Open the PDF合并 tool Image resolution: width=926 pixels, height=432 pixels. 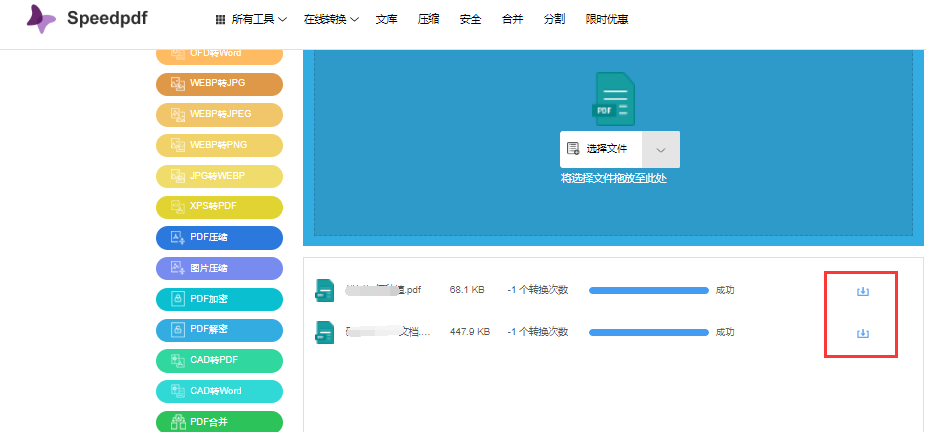[219, 421]
